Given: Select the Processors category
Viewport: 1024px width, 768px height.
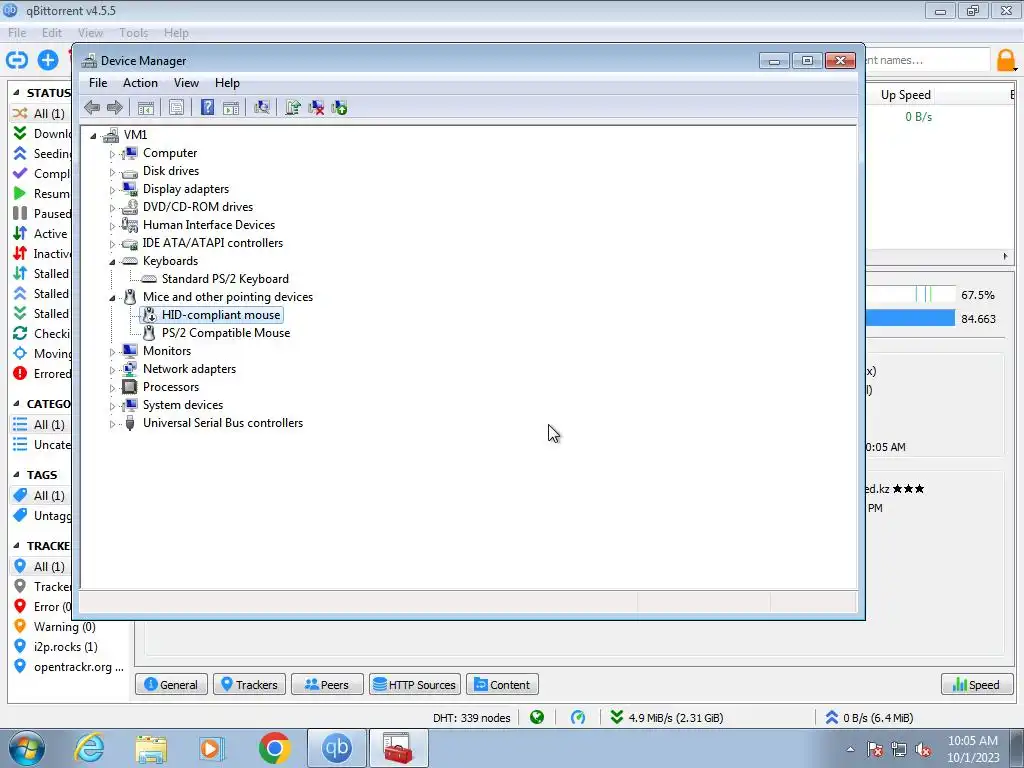Looking at the screenshot, I should click(171, 387).
